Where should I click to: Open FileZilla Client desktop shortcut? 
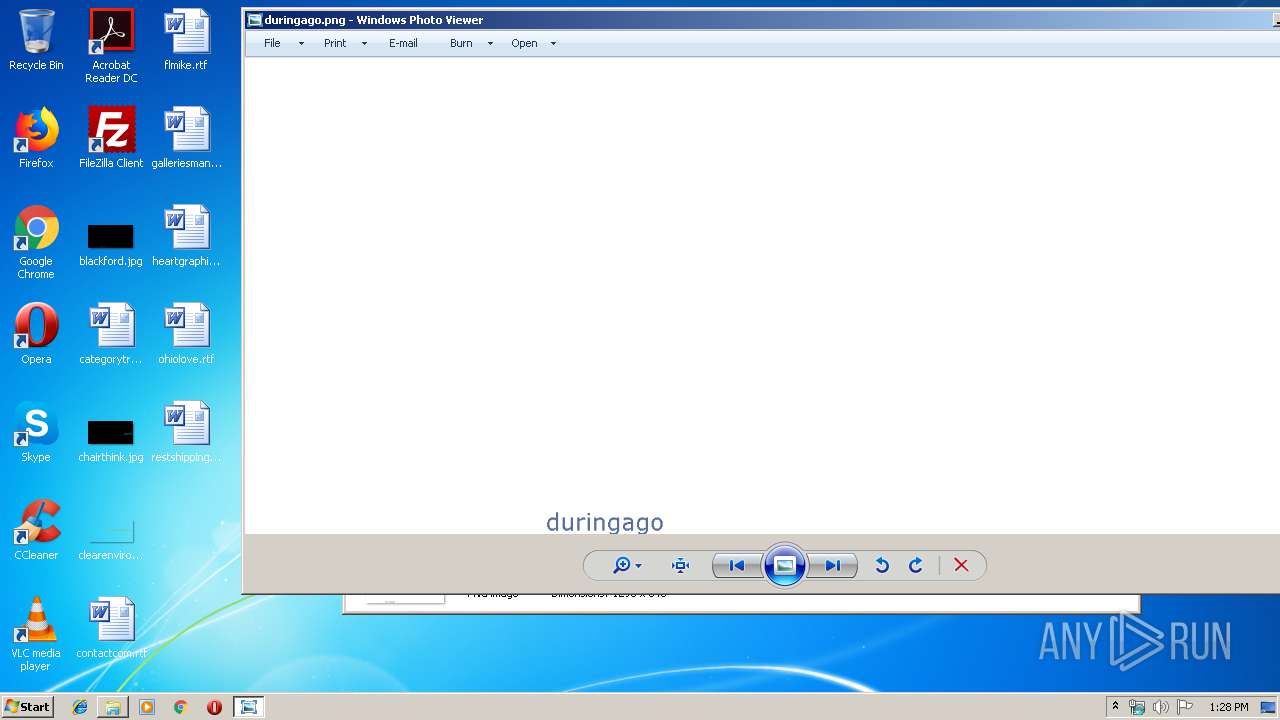111,138
